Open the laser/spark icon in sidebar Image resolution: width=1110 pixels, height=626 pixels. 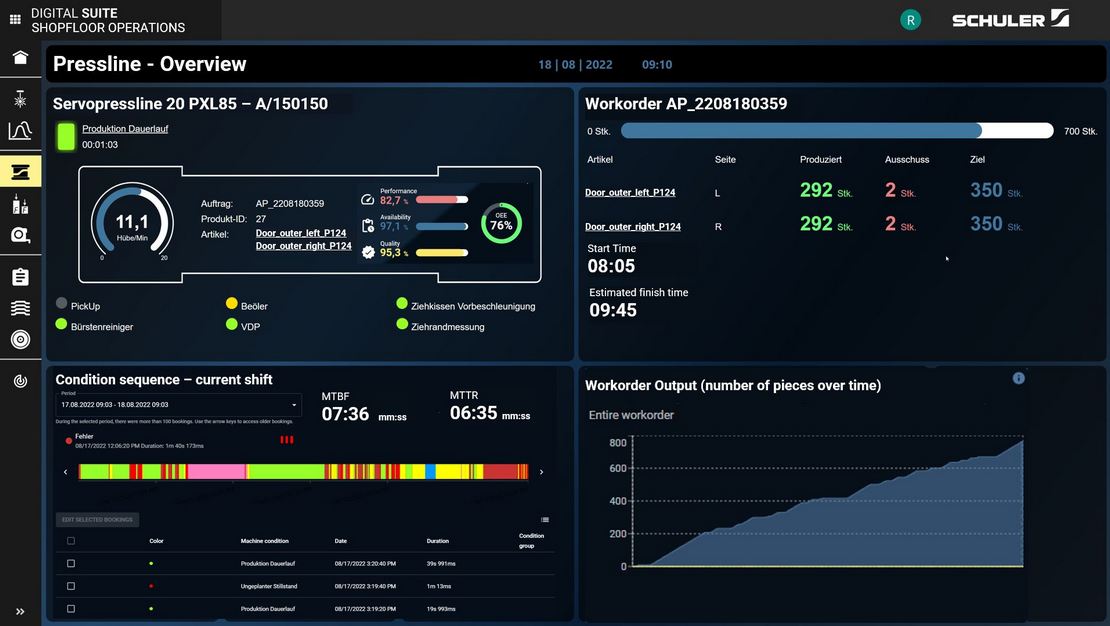[x=21, y=98]
